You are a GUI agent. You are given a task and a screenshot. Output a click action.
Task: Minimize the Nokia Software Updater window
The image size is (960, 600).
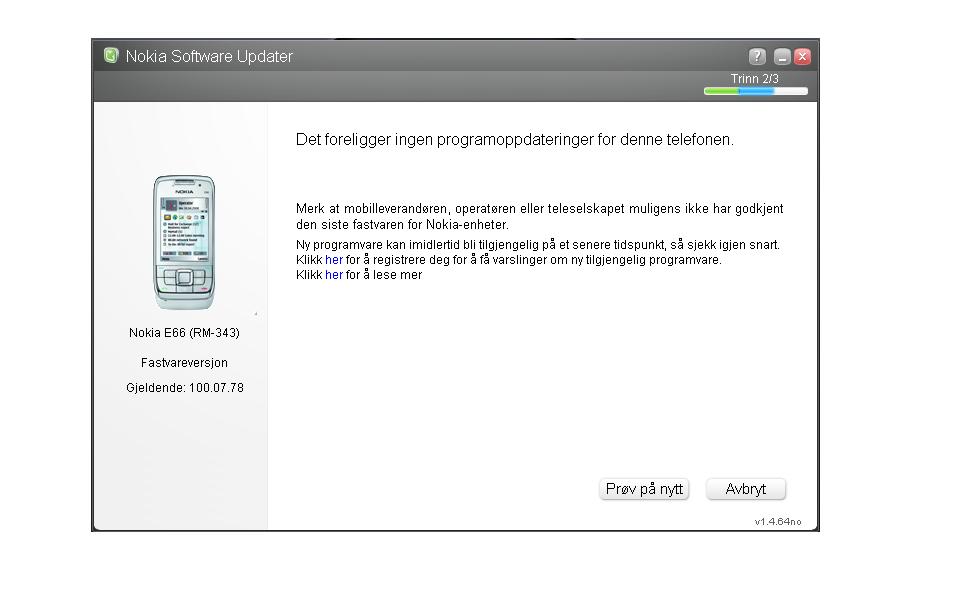[x=782, y=57]
